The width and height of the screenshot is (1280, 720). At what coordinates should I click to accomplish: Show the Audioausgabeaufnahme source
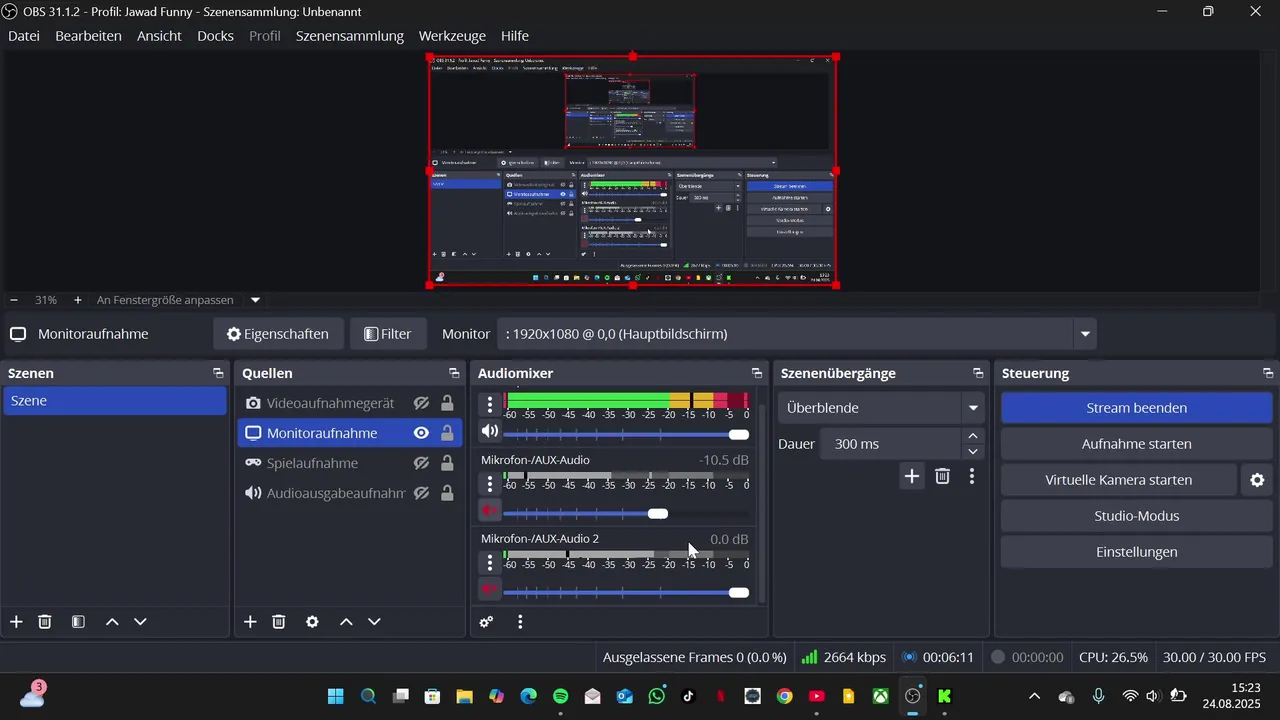pos(421,493)
